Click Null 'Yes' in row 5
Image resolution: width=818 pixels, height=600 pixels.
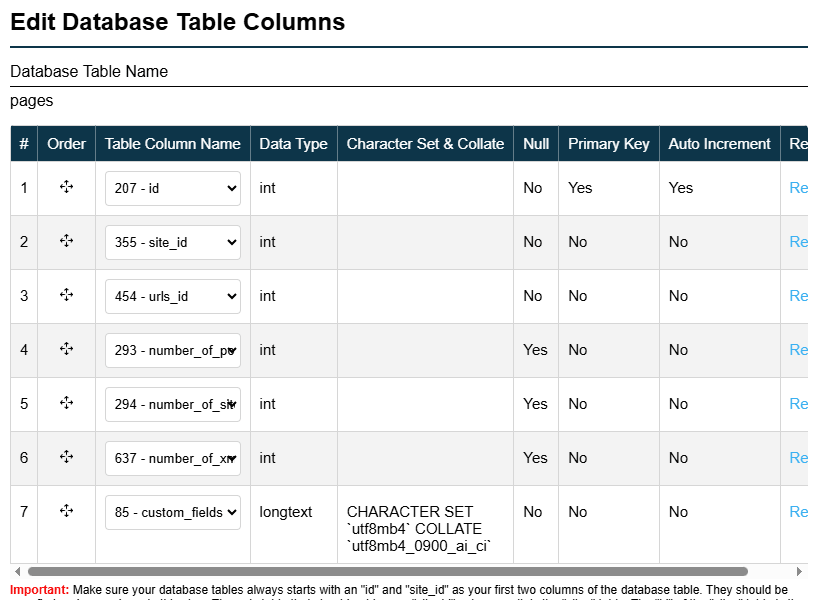click(535, 404)
